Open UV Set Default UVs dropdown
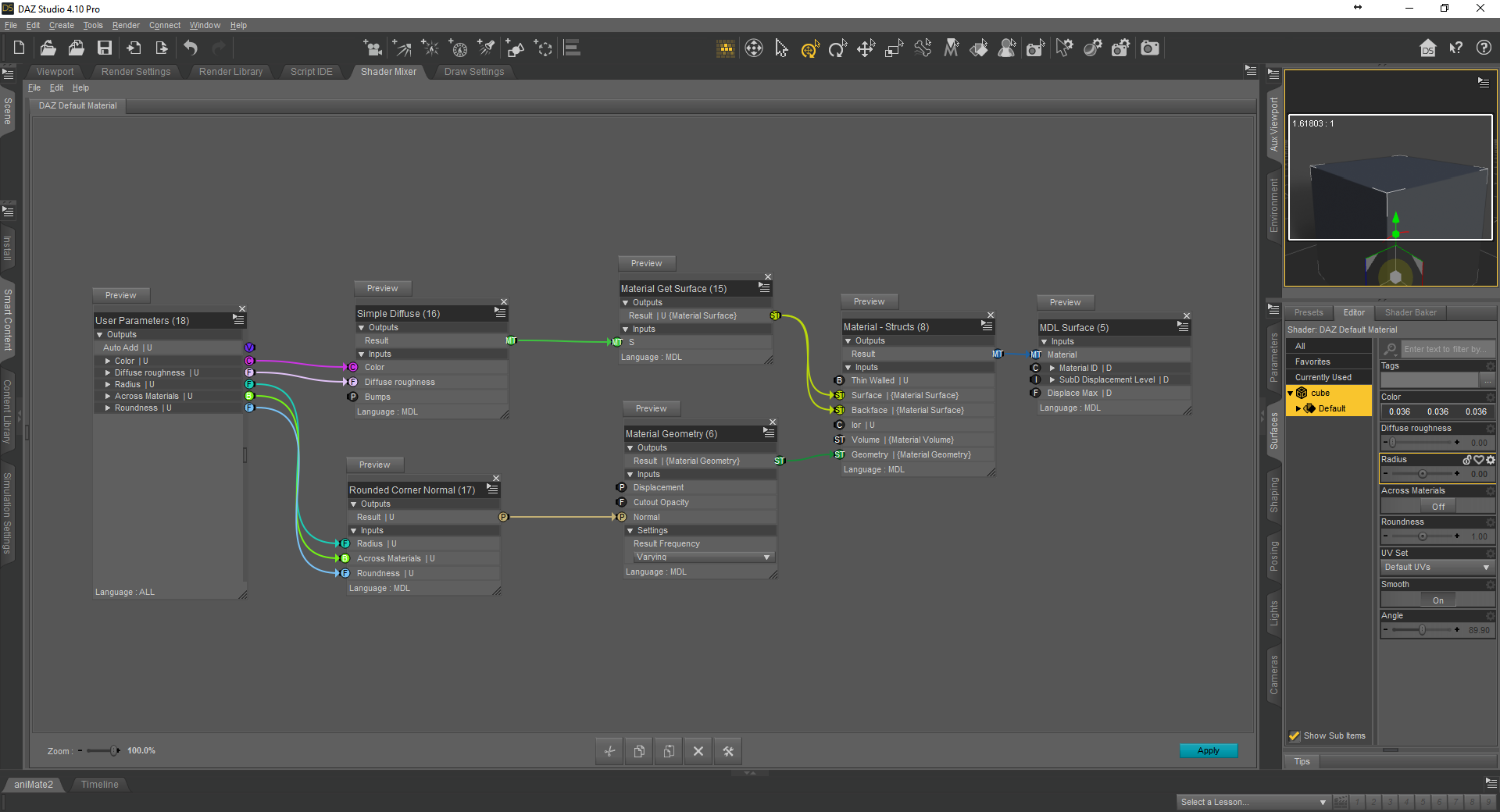The width and height of the screenshot is (1500, 812). (x=1437, y=568)
